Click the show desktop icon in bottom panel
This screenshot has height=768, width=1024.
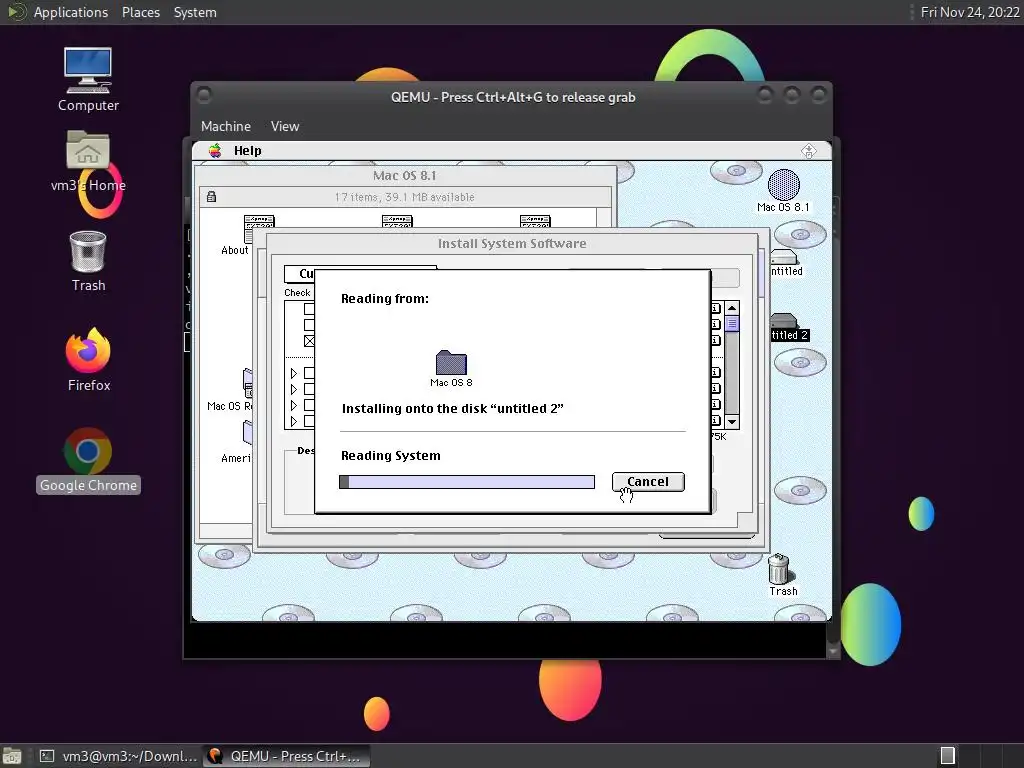pyautogui.click(x=12, y=756)
